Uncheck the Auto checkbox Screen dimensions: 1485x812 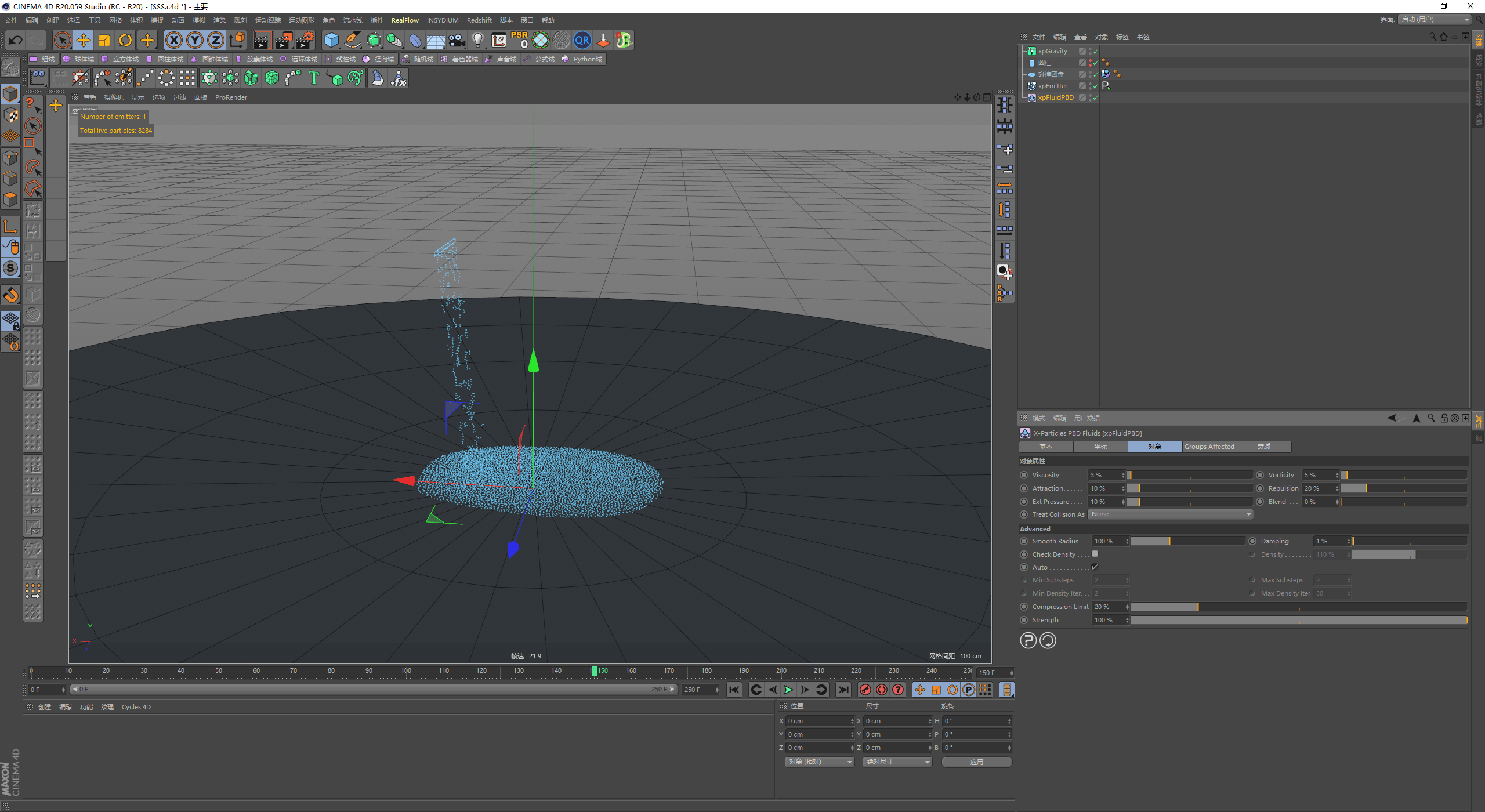(1095, 567)
